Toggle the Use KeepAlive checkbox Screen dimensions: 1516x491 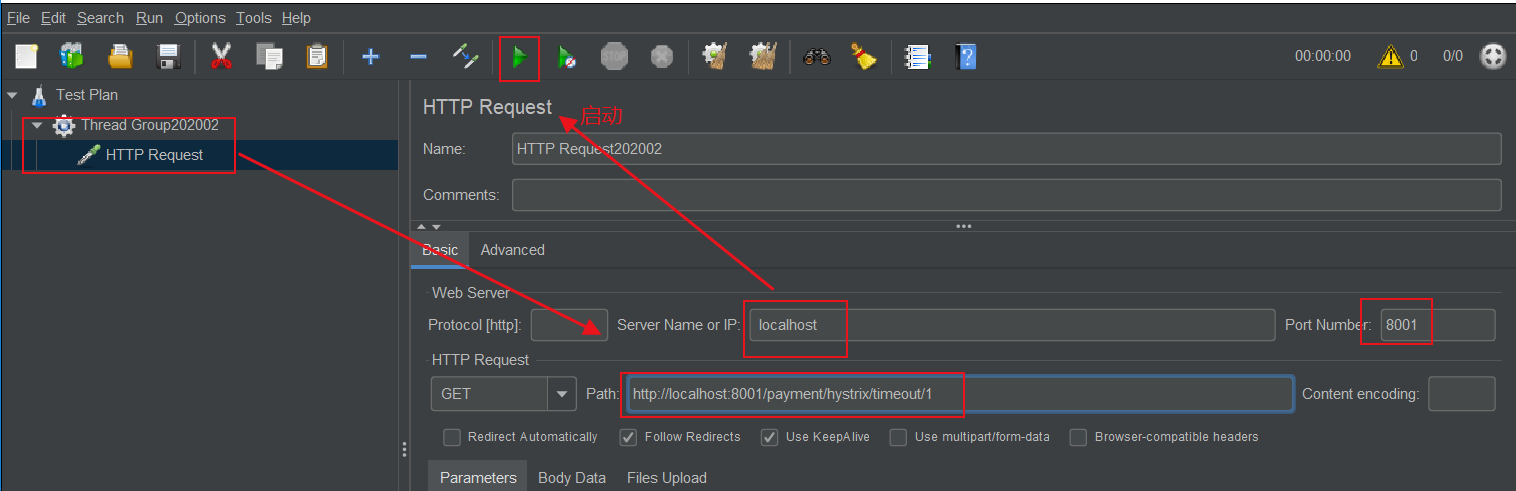coord(769,437)
